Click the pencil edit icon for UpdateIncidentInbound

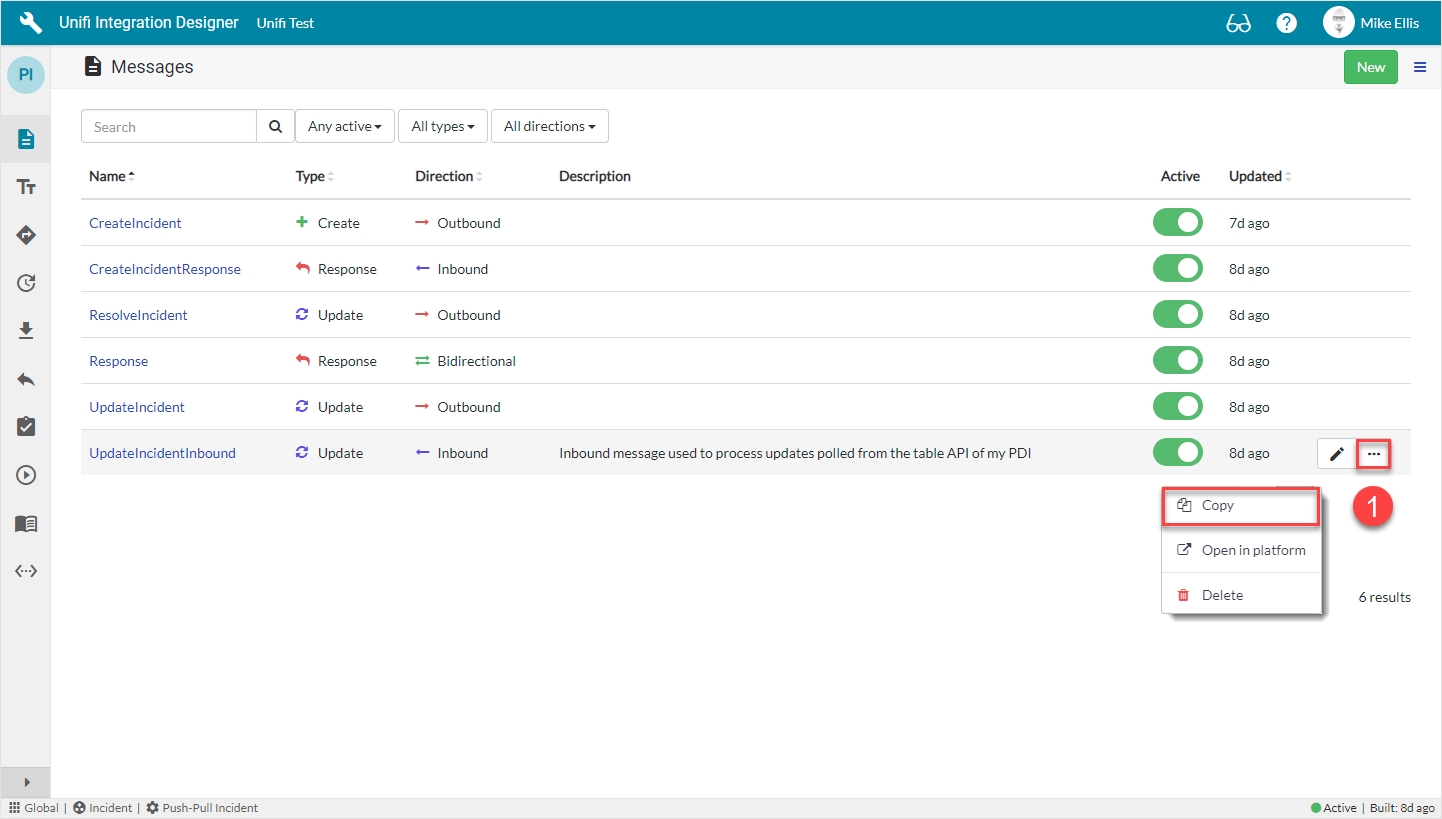click(1336, 454)
